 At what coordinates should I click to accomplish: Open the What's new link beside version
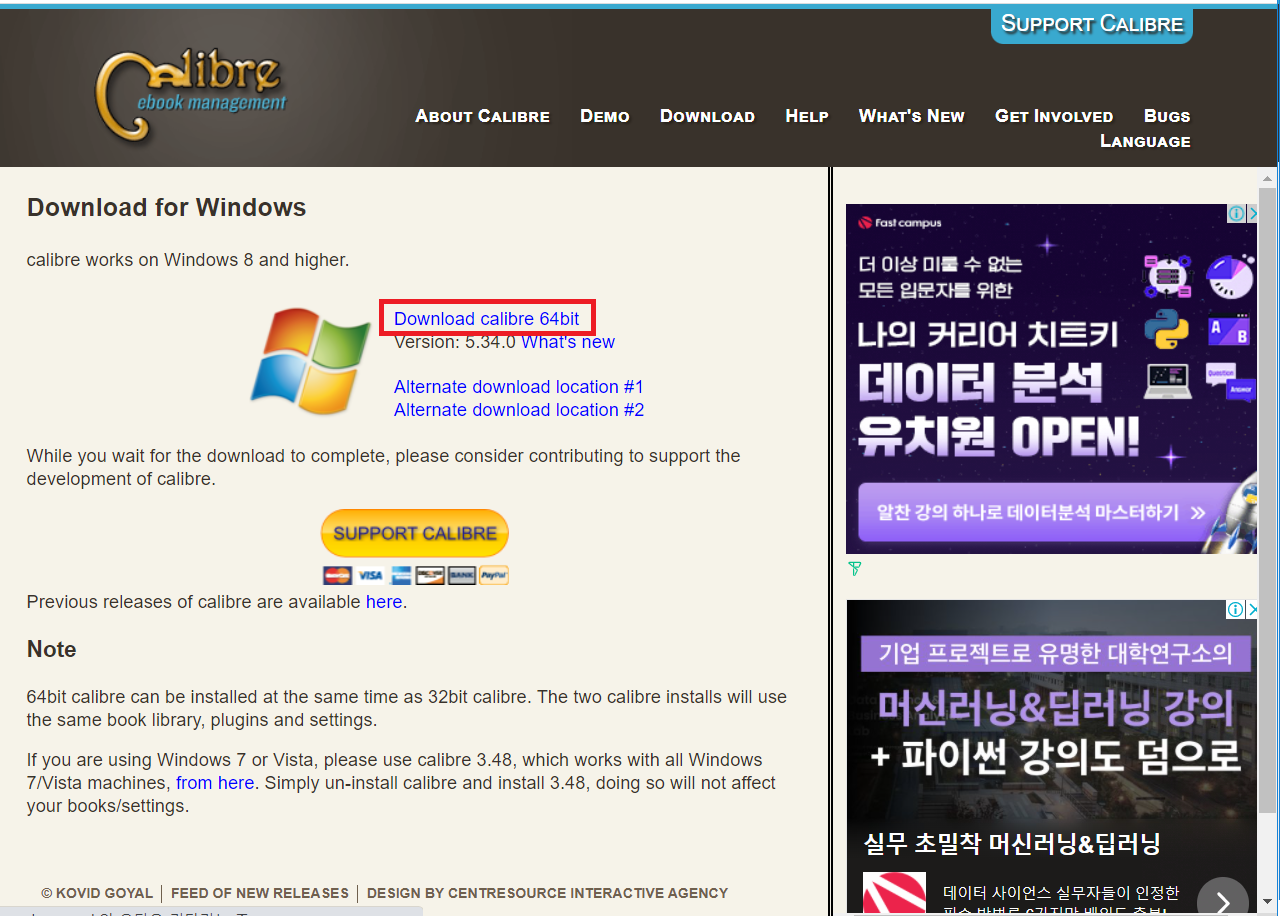(568, 342)
